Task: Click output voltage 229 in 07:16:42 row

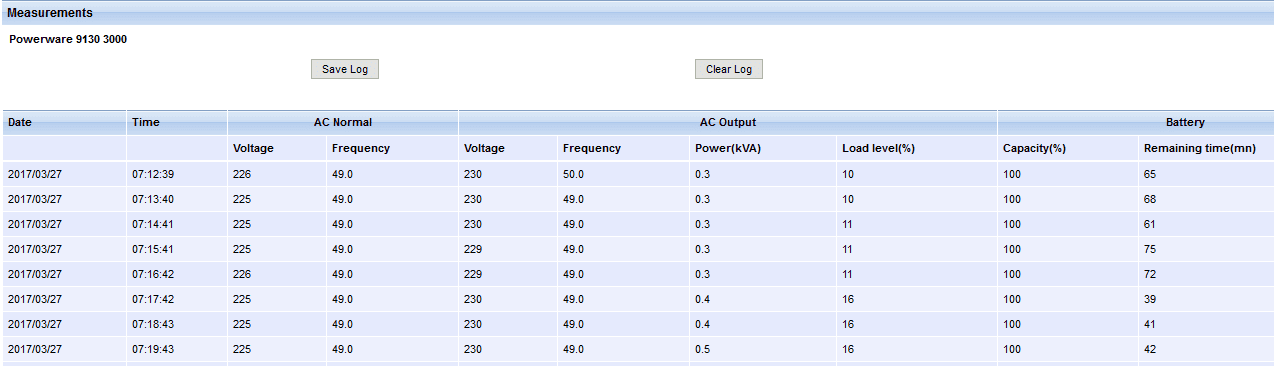Action: pyautogui.click(x=473, y=274)
